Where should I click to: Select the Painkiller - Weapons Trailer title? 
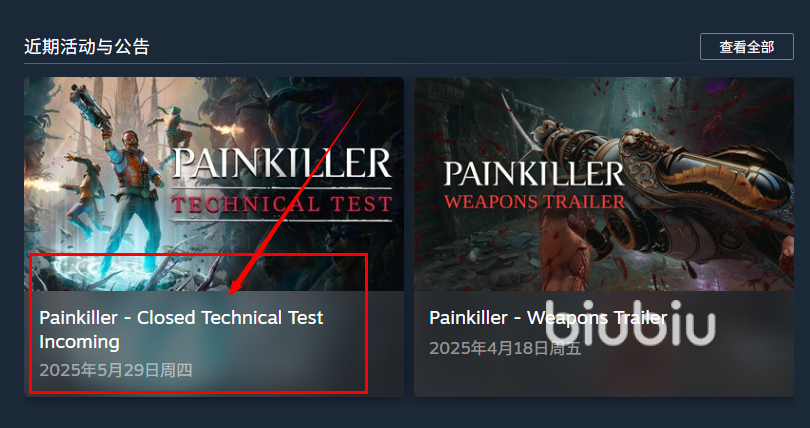(x=548, y=317)
